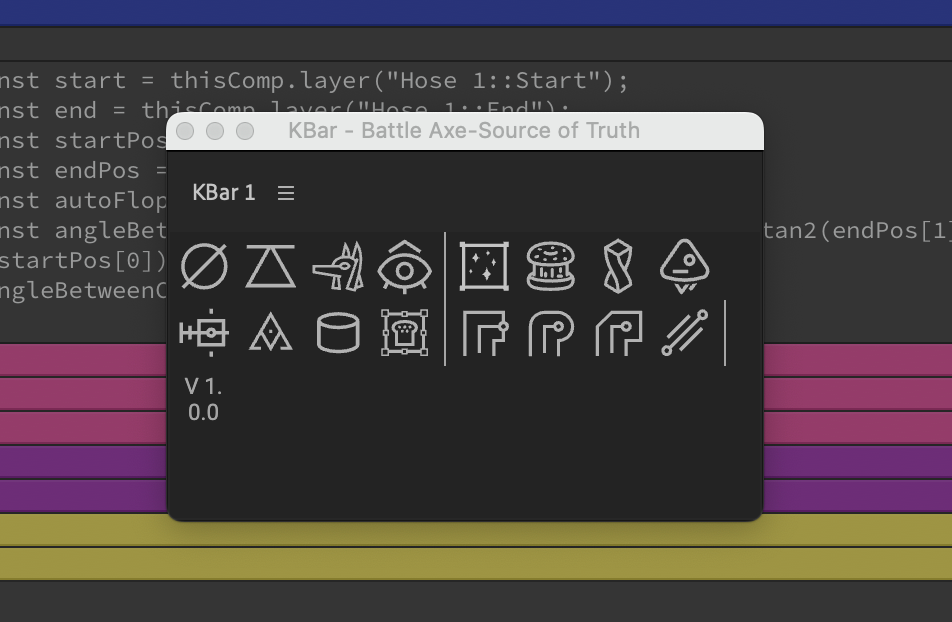Click the rounded hose bend icon
Screen dimensions: 952x622
(551, 333)
